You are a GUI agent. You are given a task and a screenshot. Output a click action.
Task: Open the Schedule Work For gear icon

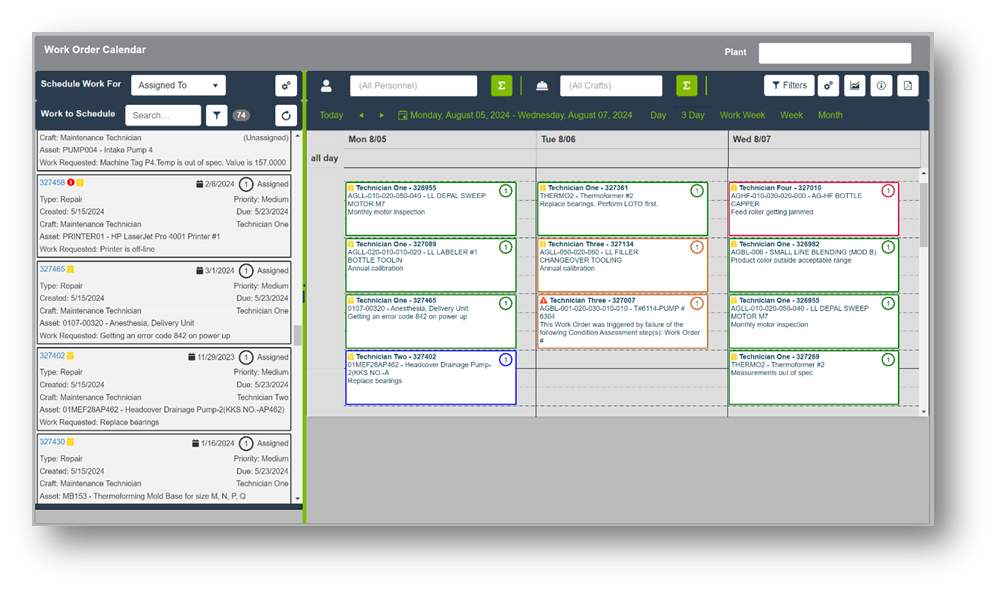tap(285, 85)
